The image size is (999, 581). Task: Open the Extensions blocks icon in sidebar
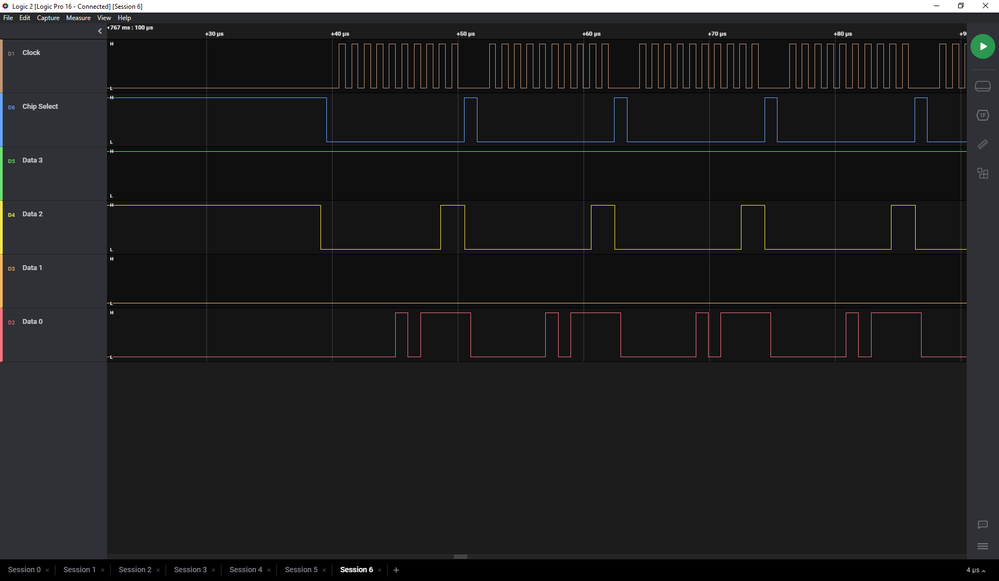click(x=982, y=173)
